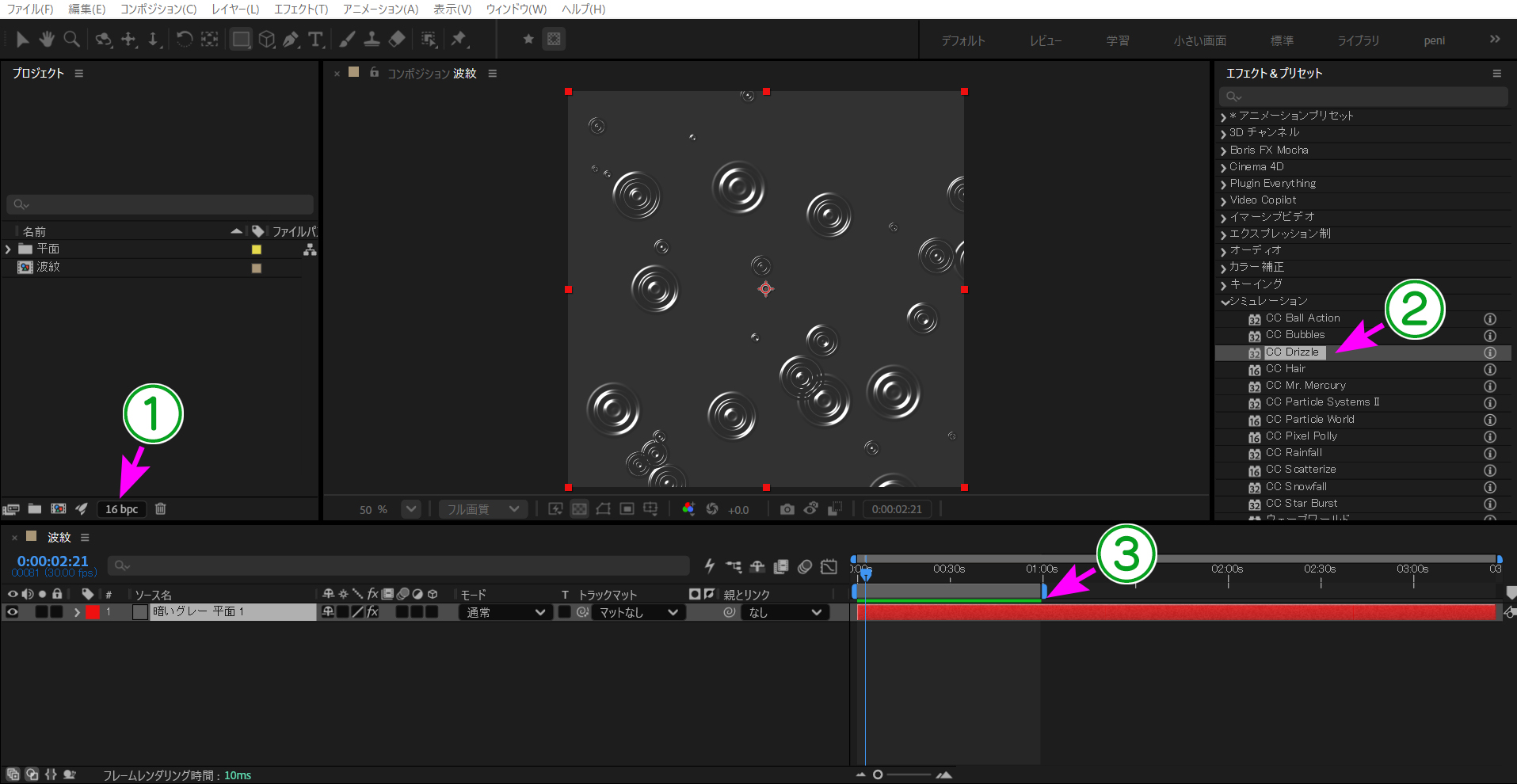This screenshot has width=1517, height=784.
Task: Expand the 平面 folder in Project panel
Action: pyautogui.click(x=9, y=249)
